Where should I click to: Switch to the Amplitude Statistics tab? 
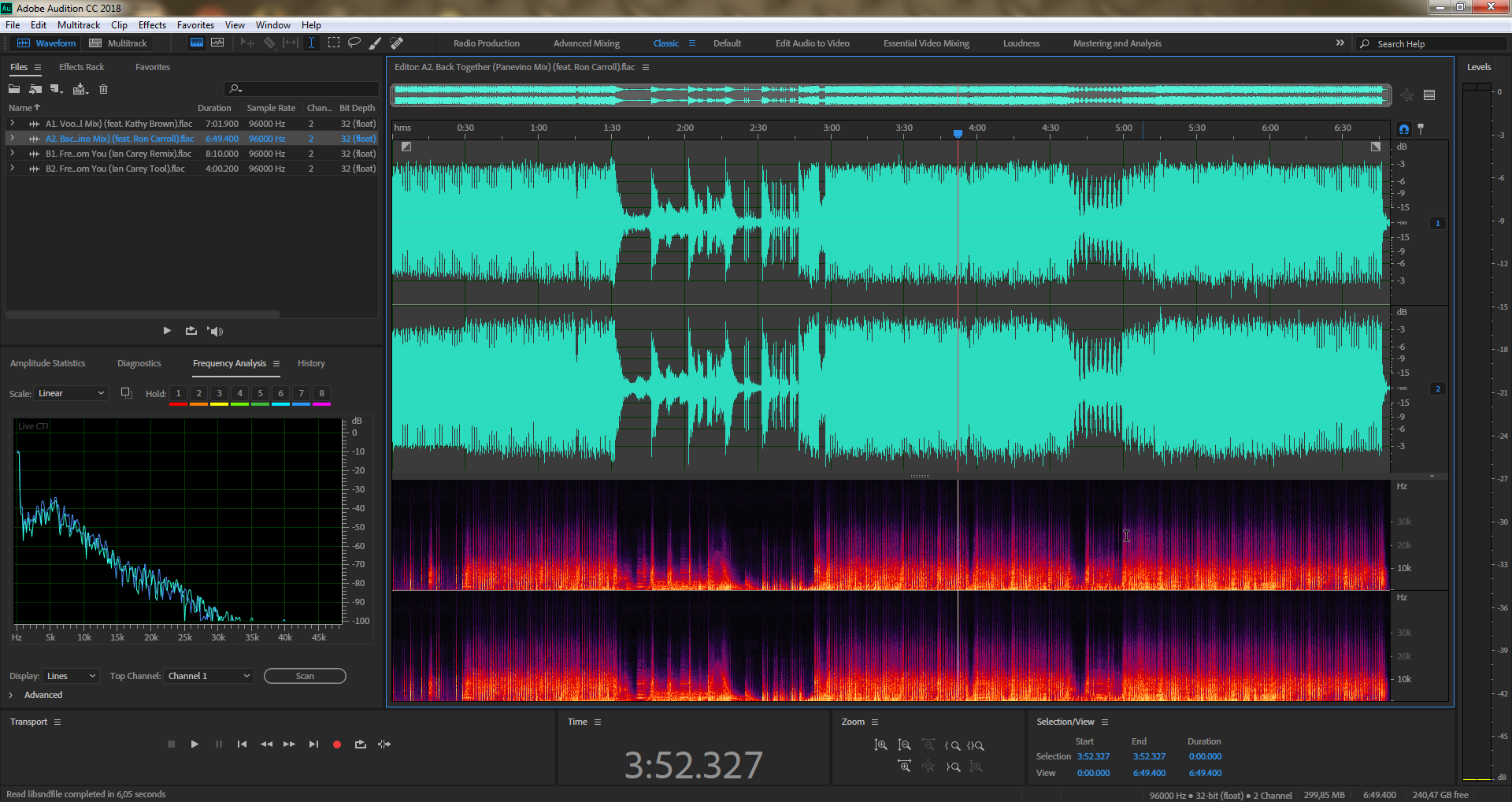[x=47, y=363]
